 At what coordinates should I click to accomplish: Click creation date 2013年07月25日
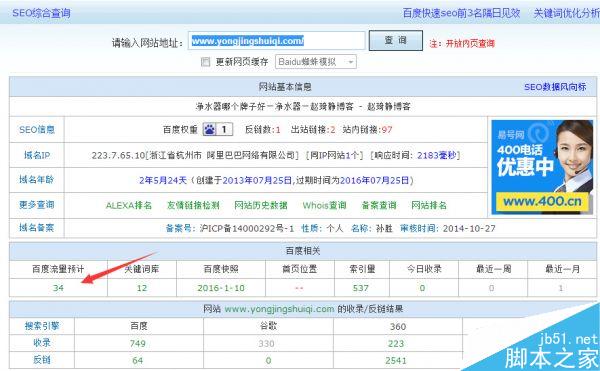coord(257,180)
